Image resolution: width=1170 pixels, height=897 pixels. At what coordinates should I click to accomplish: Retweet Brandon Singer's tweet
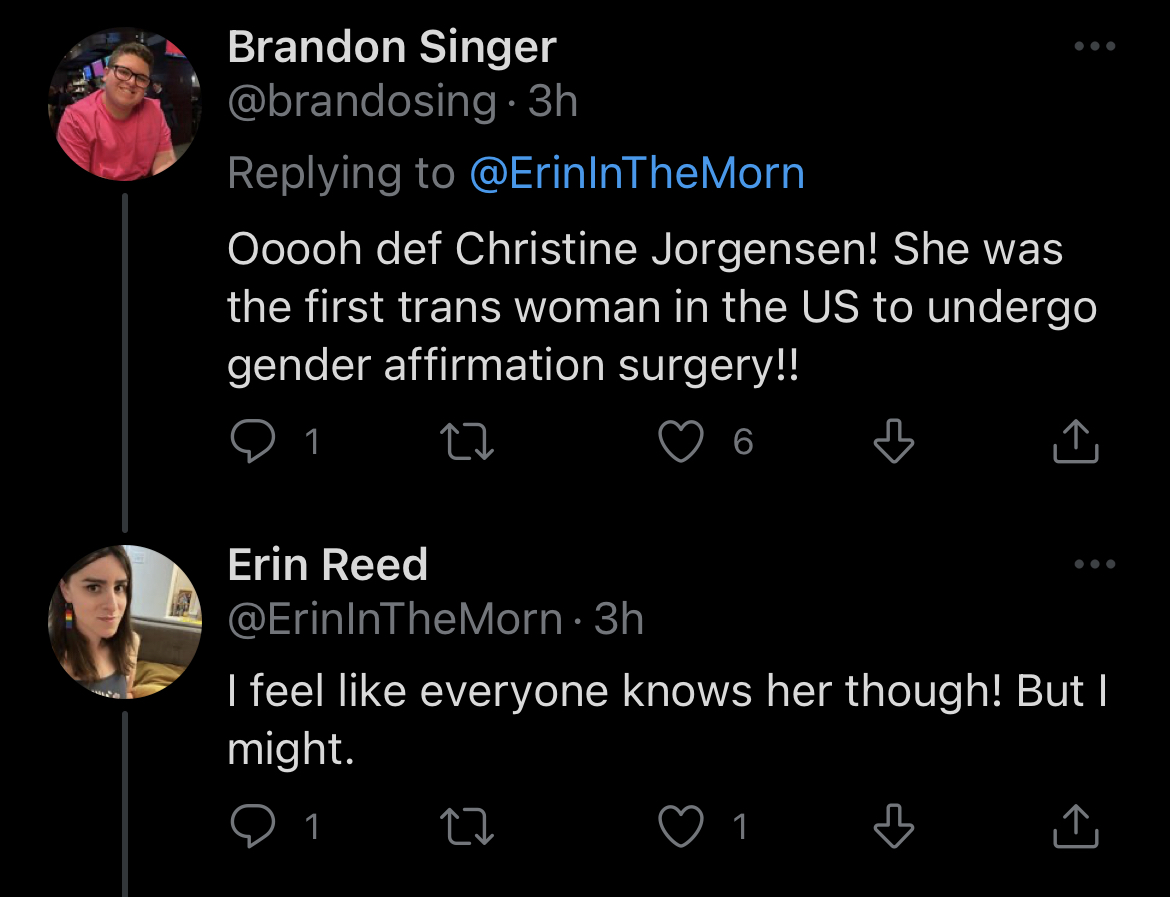tap(467, 442)
